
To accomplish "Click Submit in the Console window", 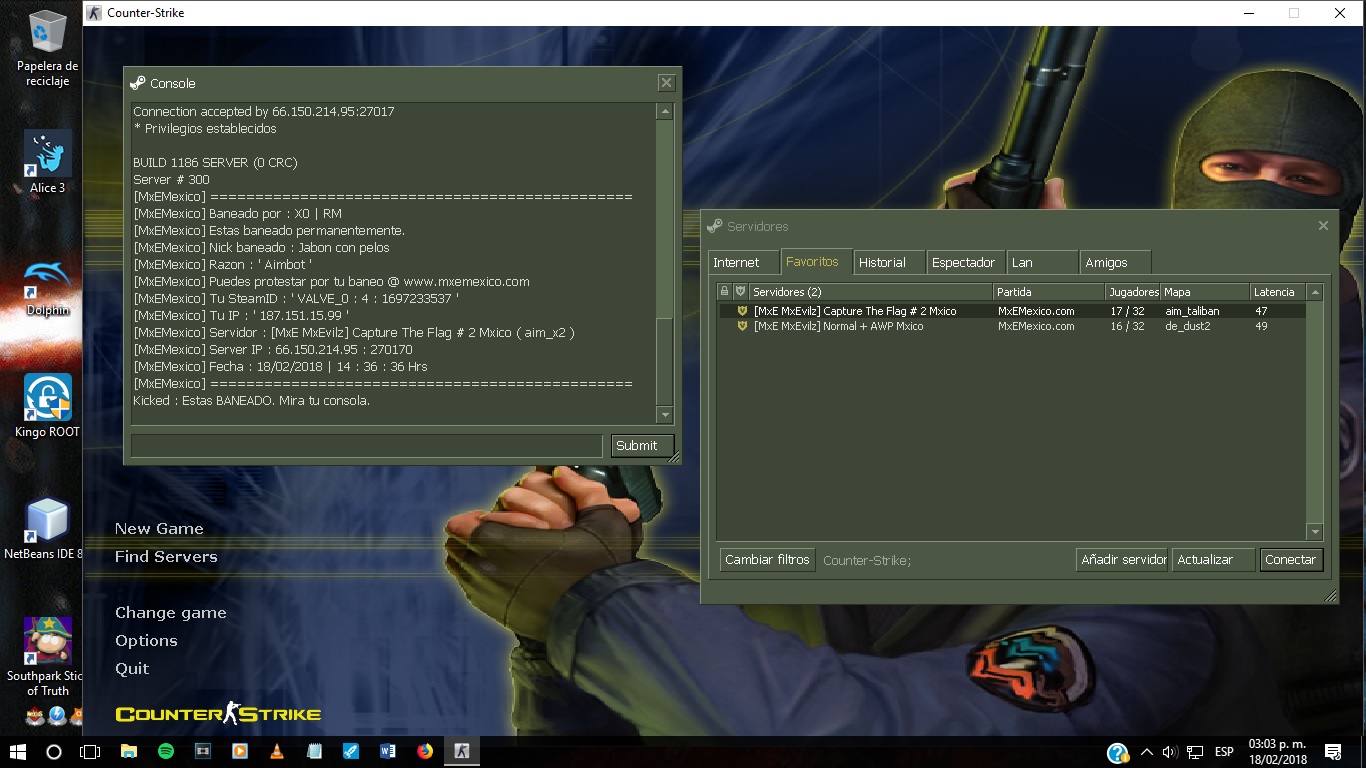I will tap(642, 446).
